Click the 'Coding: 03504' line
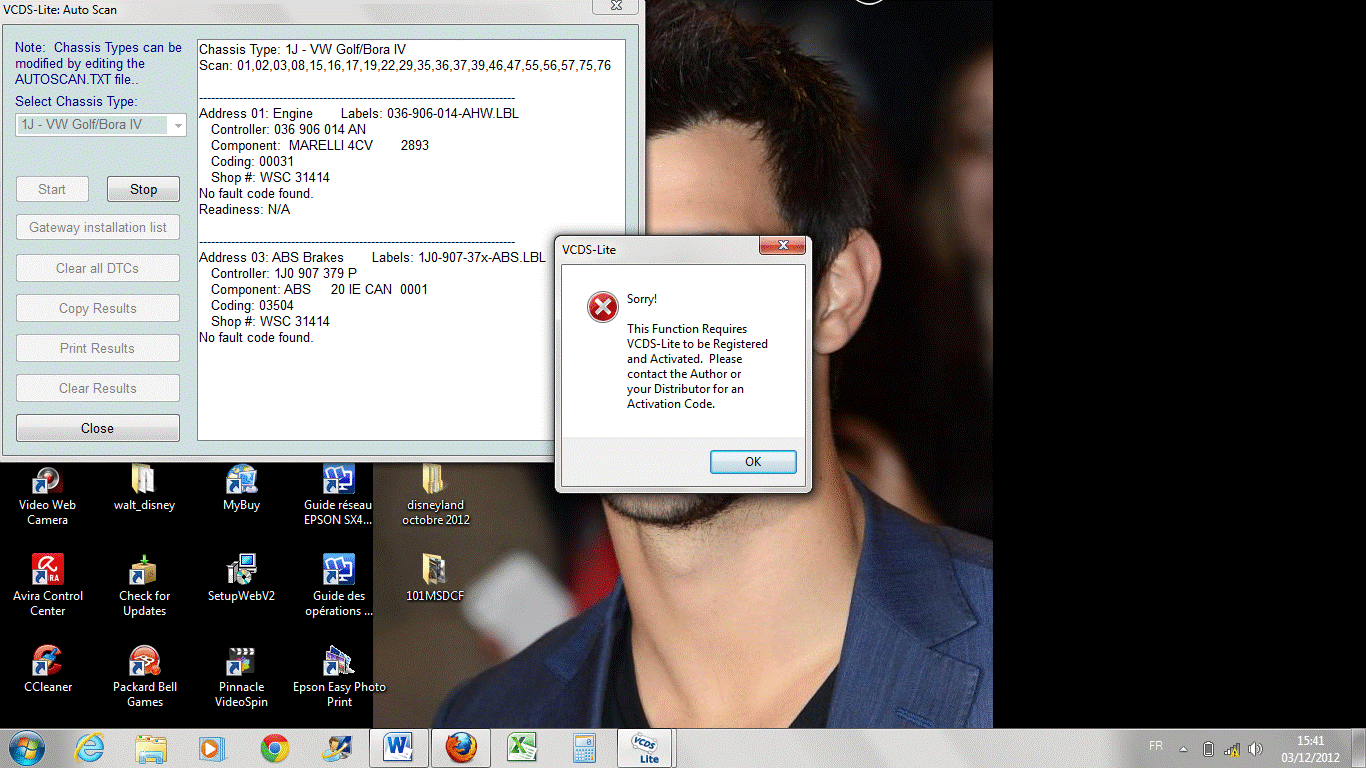 click(x=252, y=305)
